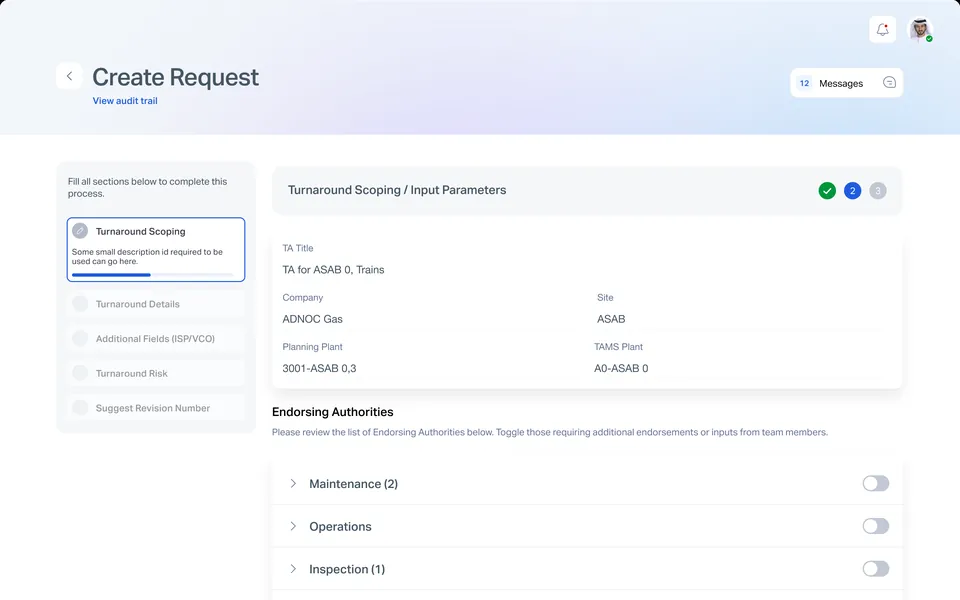Screen dimensions: 960x600
Task: Click the Maintenance (2) label
Action: pos(353,484)
